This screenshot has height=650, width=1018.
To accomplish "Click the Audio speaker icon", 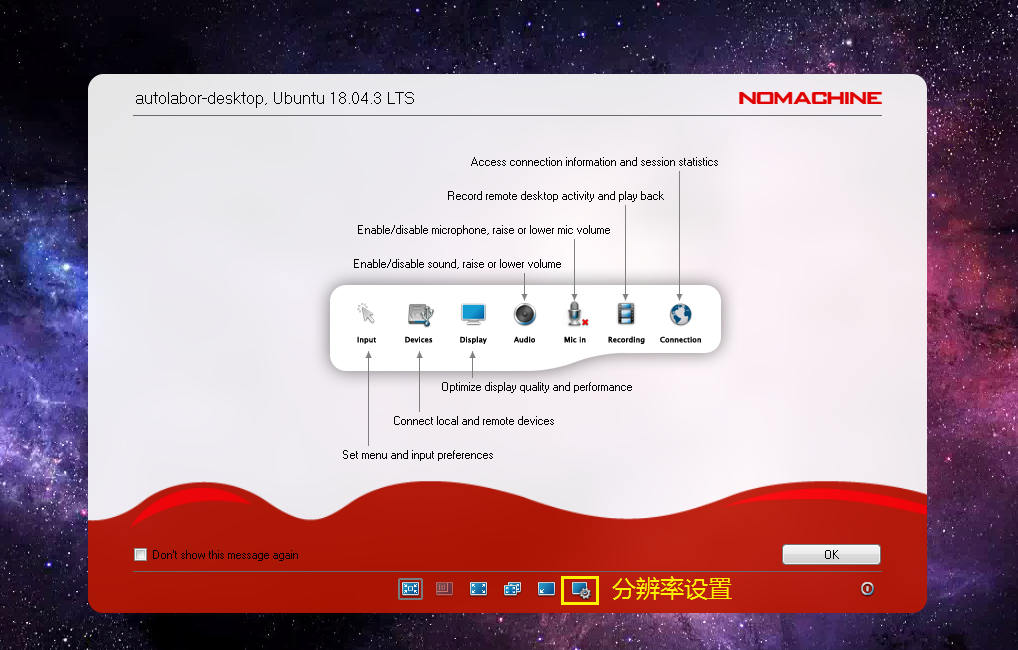I will pos(525,315).
